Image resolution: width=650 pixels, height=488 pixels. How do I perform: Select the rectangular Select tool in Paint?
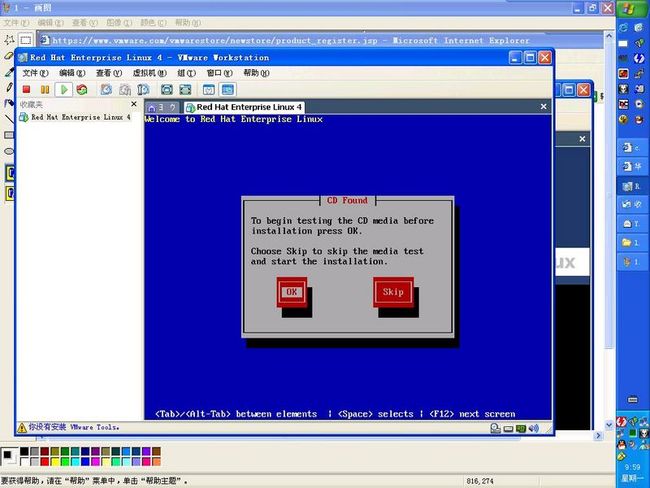click(26, 40)
